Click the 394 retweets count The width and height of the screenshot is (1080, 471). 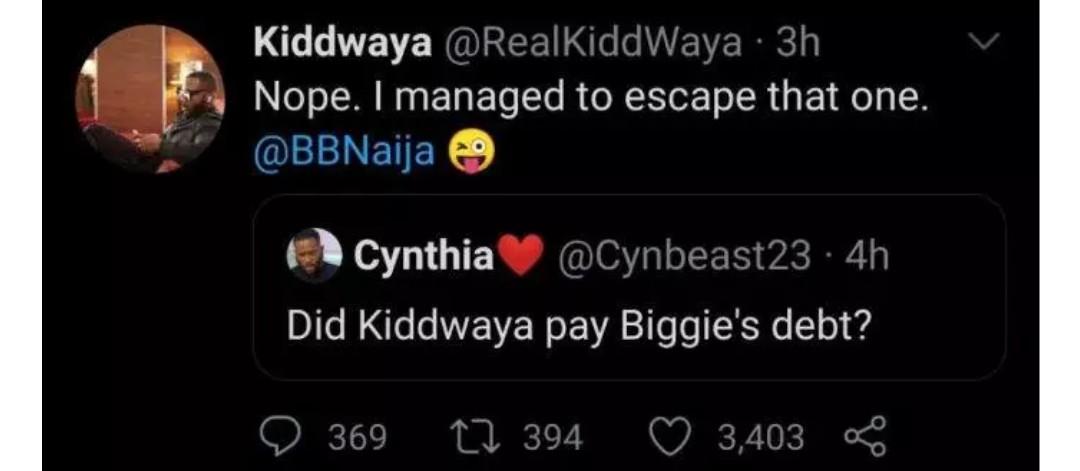[x=554, y=437]
